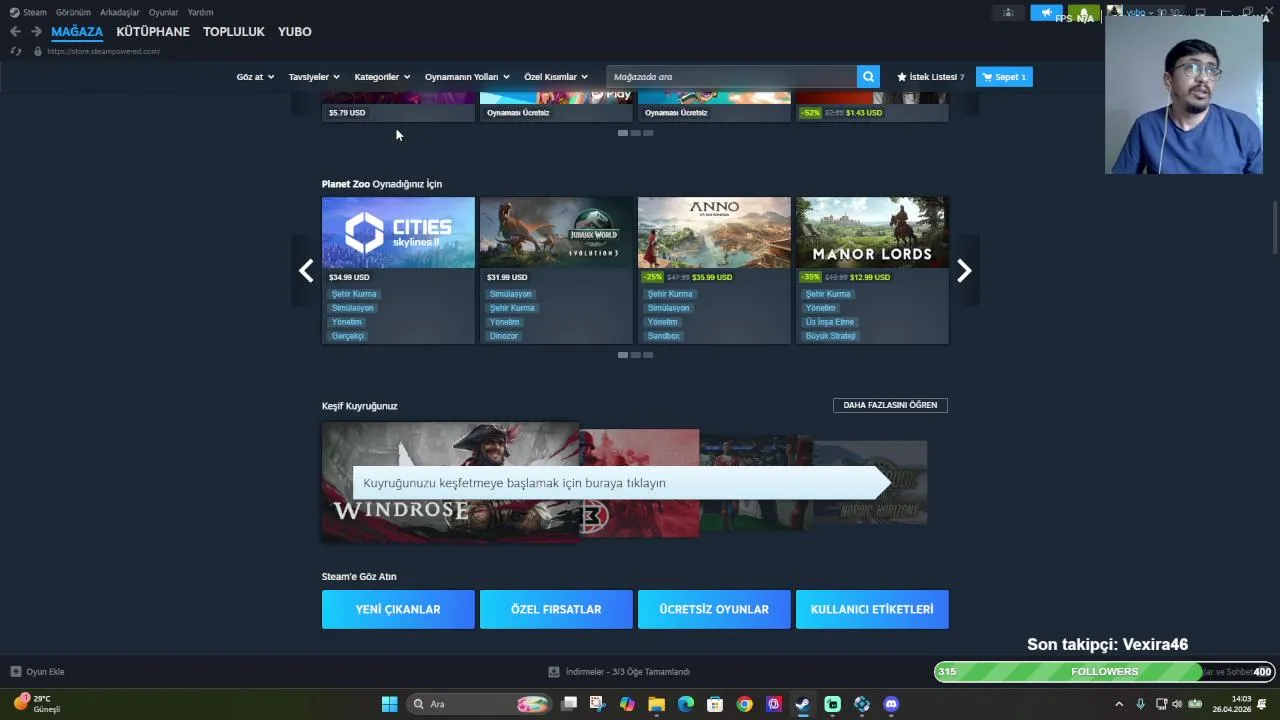Screen dimensions: 1280x720
Task: Click the Windows taskbar Ara search box
Action: 480,704
